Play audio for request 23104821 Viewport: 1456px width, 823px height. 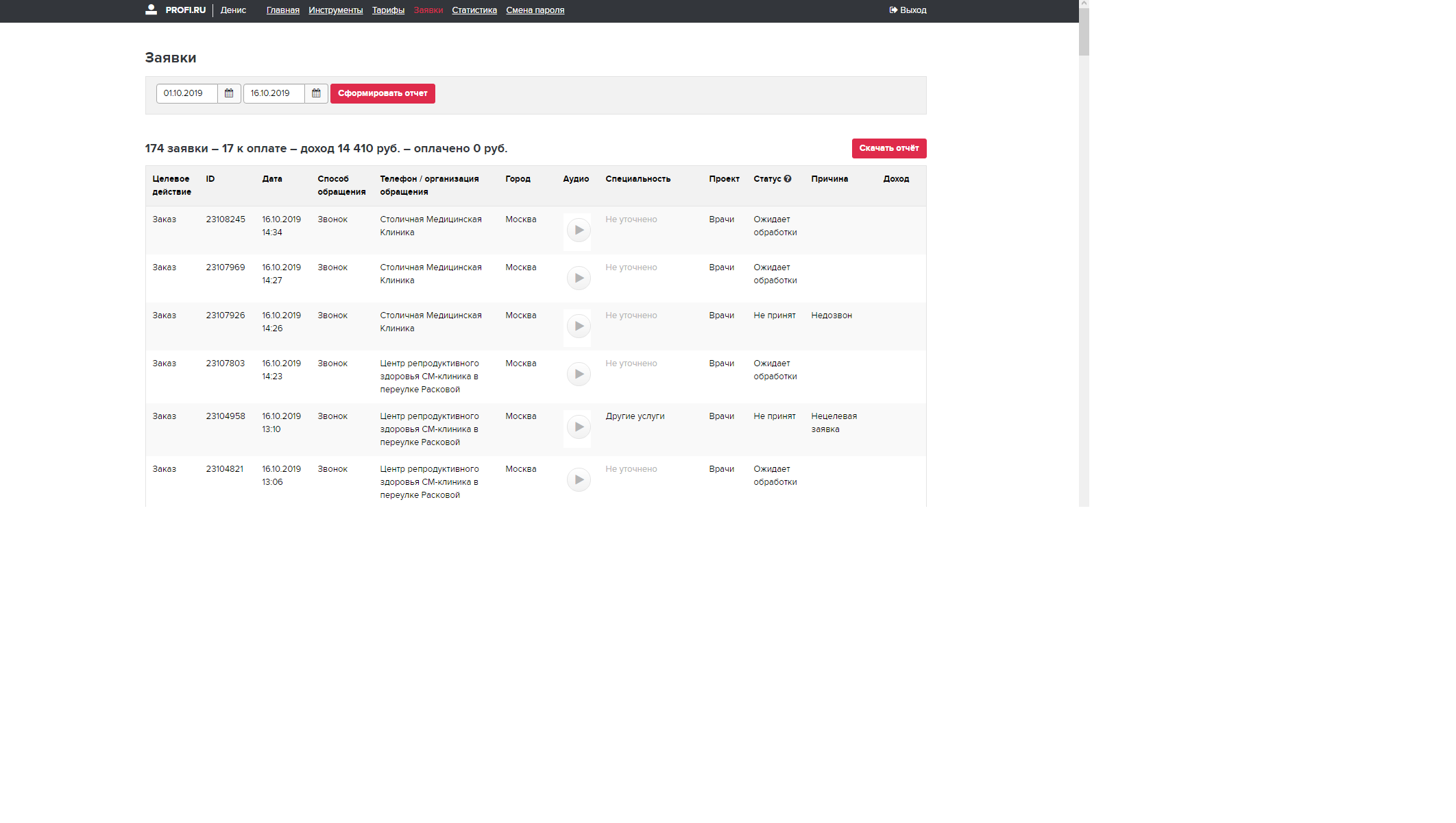pyautogui.click(x=579, y=480)
